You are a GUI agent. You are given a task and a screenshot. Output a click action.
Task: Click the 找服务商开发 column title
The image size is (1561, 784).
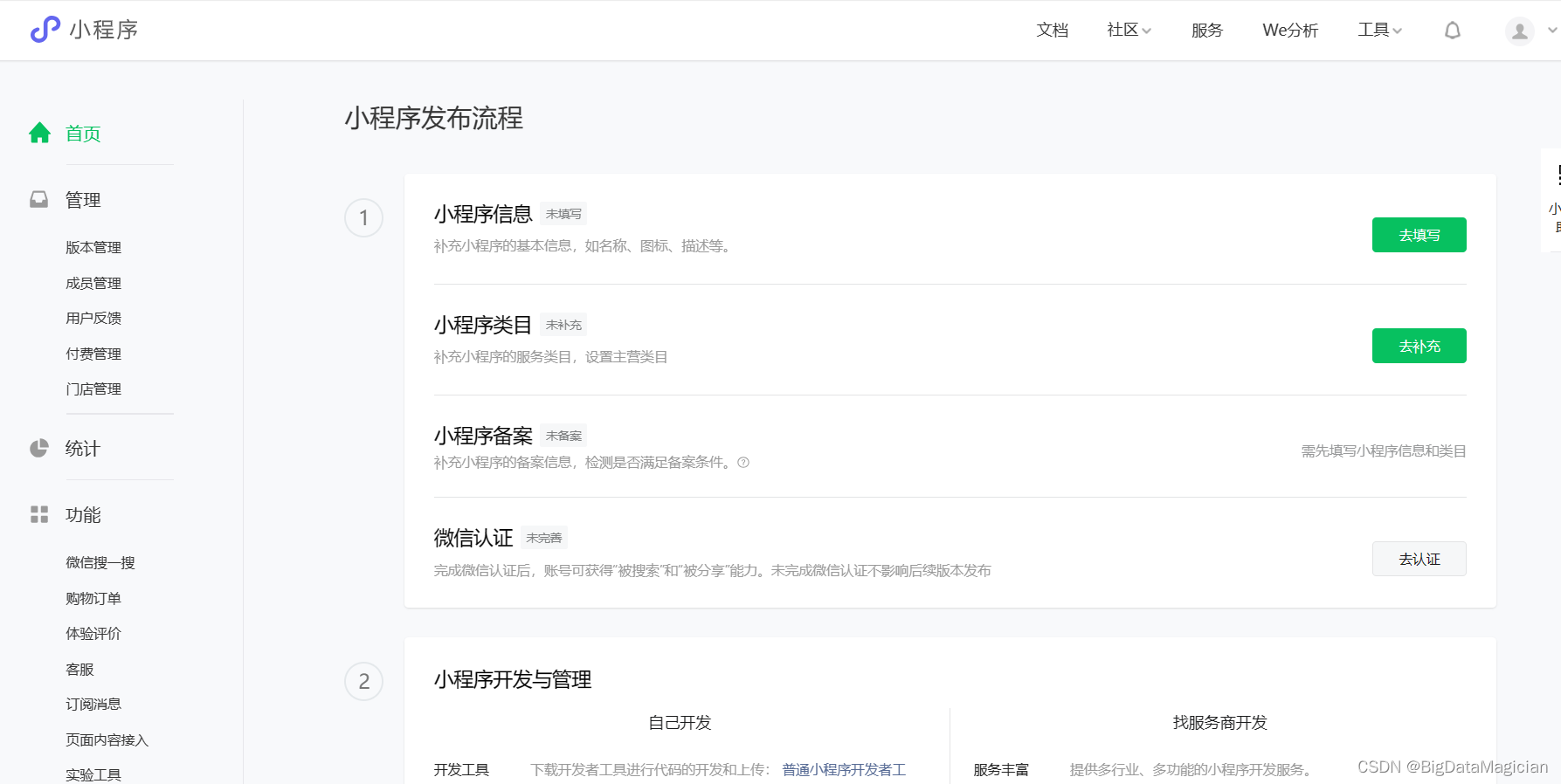[x=1220, y=723]
